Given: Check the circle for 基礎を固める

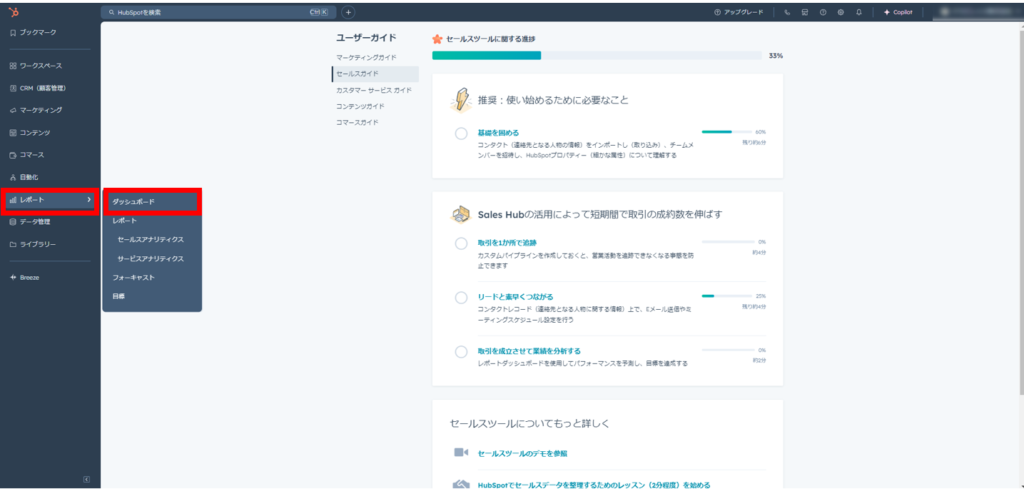Looking at the screenshot, I should coord(461,134).
